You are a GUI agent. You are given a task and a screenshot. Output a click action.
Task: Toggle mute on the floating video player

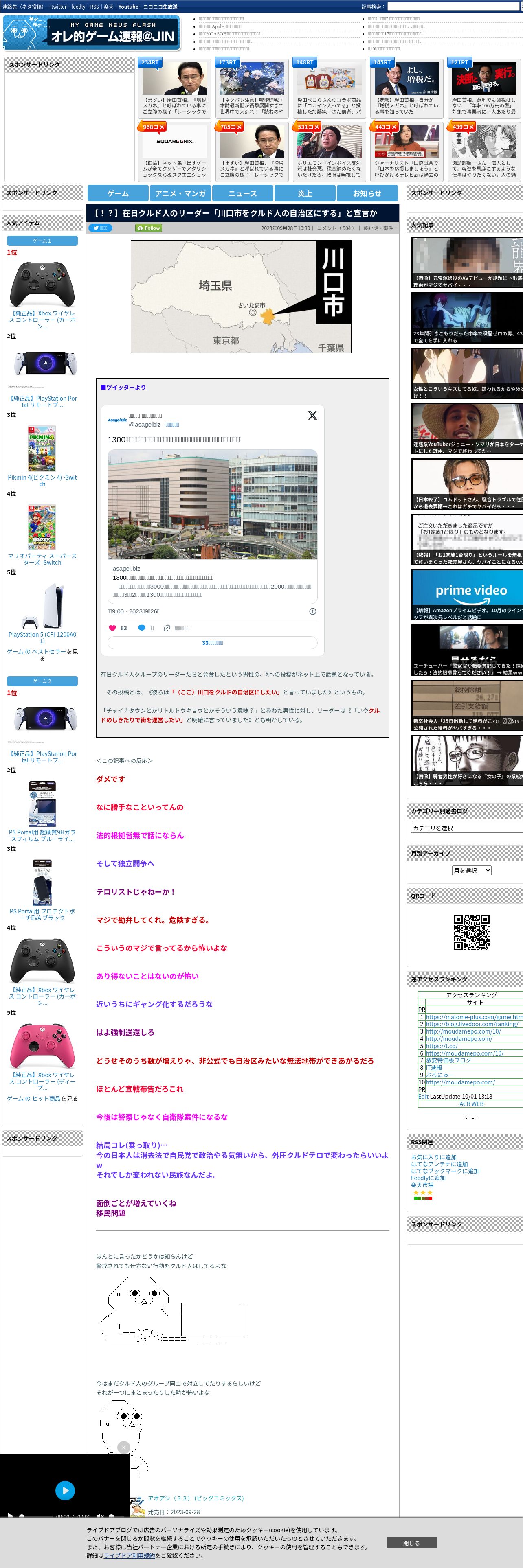pyautogui.click(x=100, y=1515)
